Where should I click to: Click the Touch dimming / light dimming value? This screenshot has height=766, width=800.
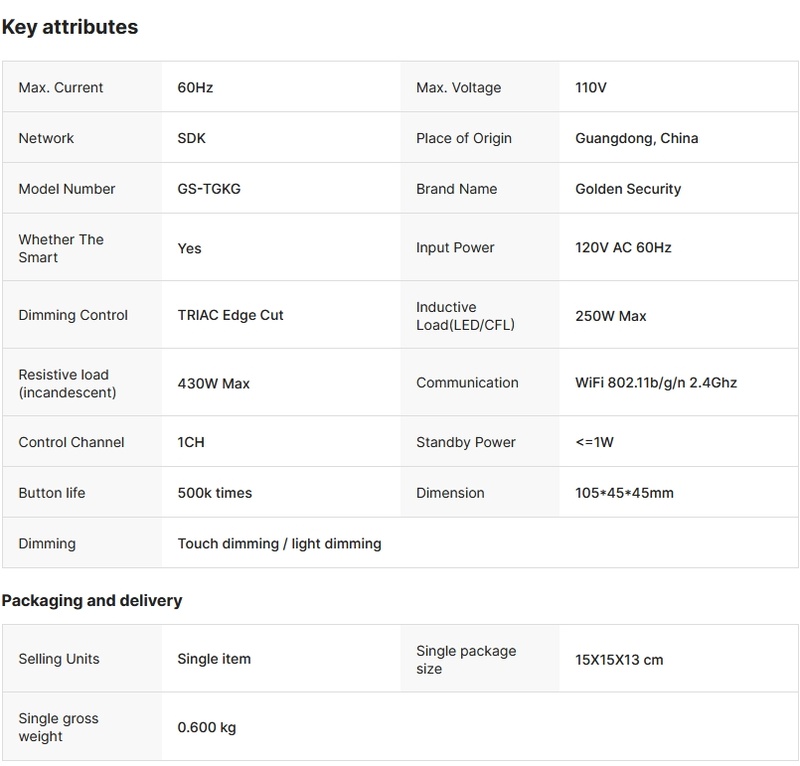(279, 544)
